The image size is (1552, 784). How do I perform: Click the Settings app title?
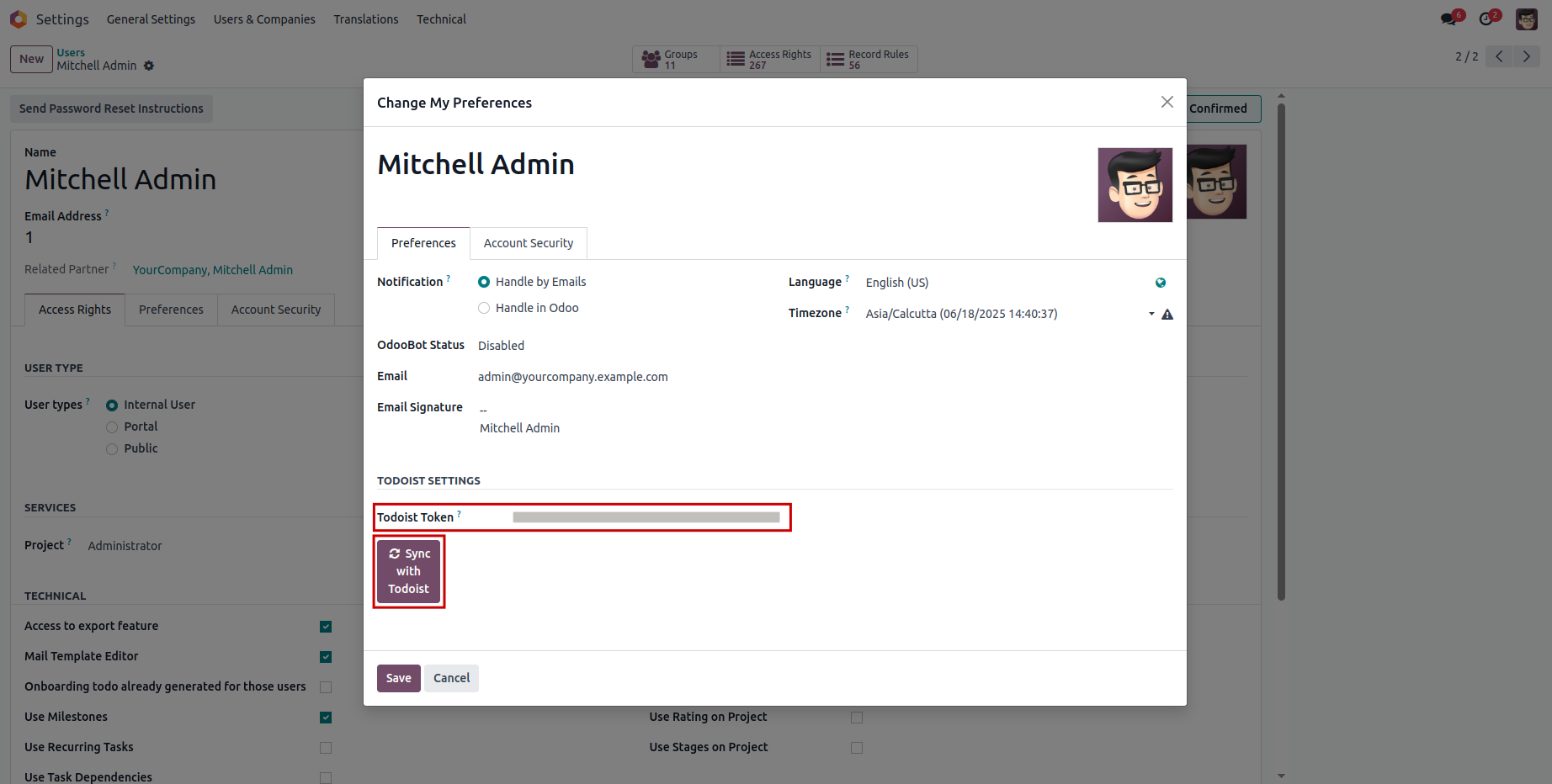(62, 19)
